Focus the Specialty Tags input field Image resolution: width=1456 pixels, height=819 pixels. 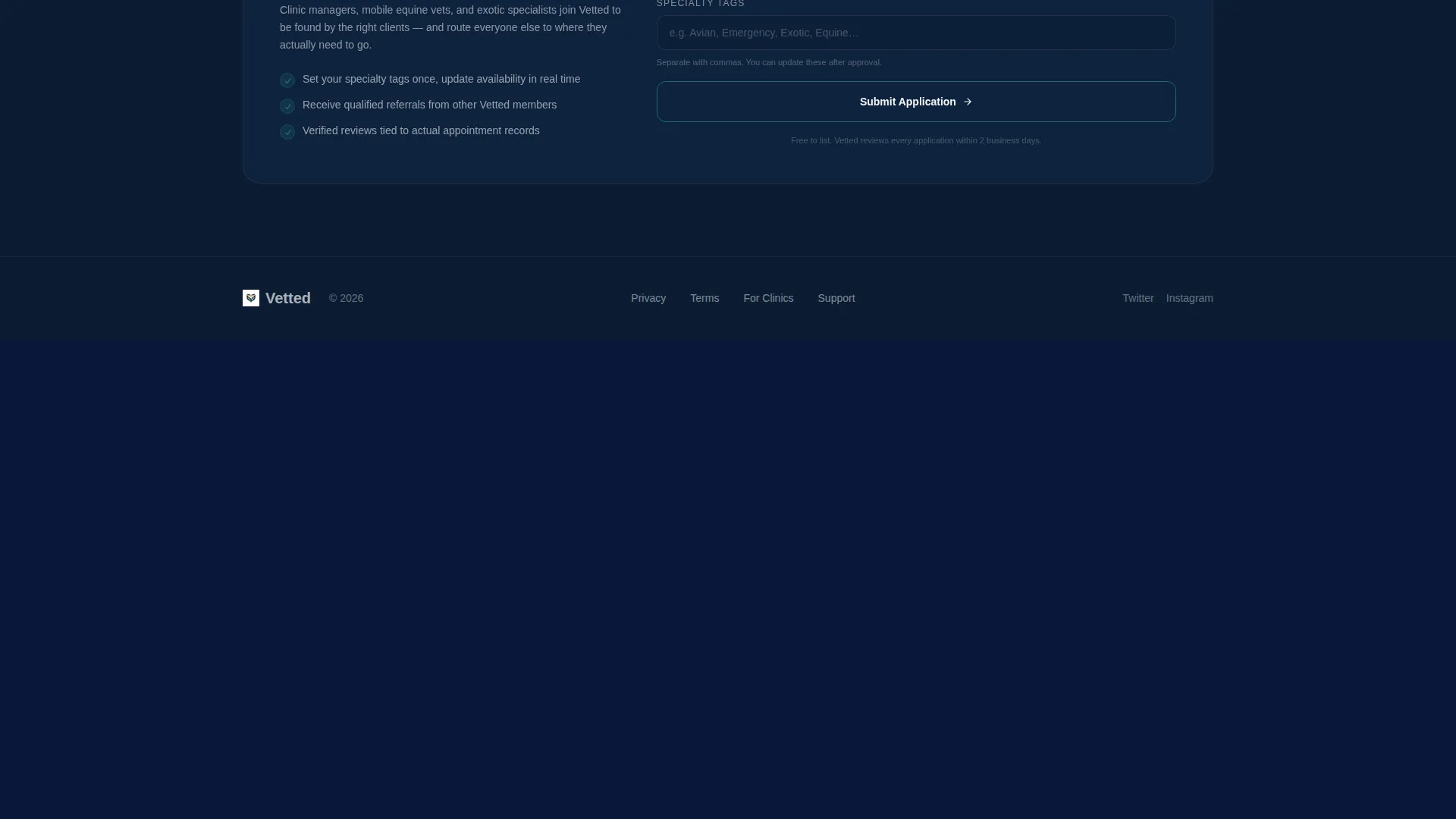[916, 33]
